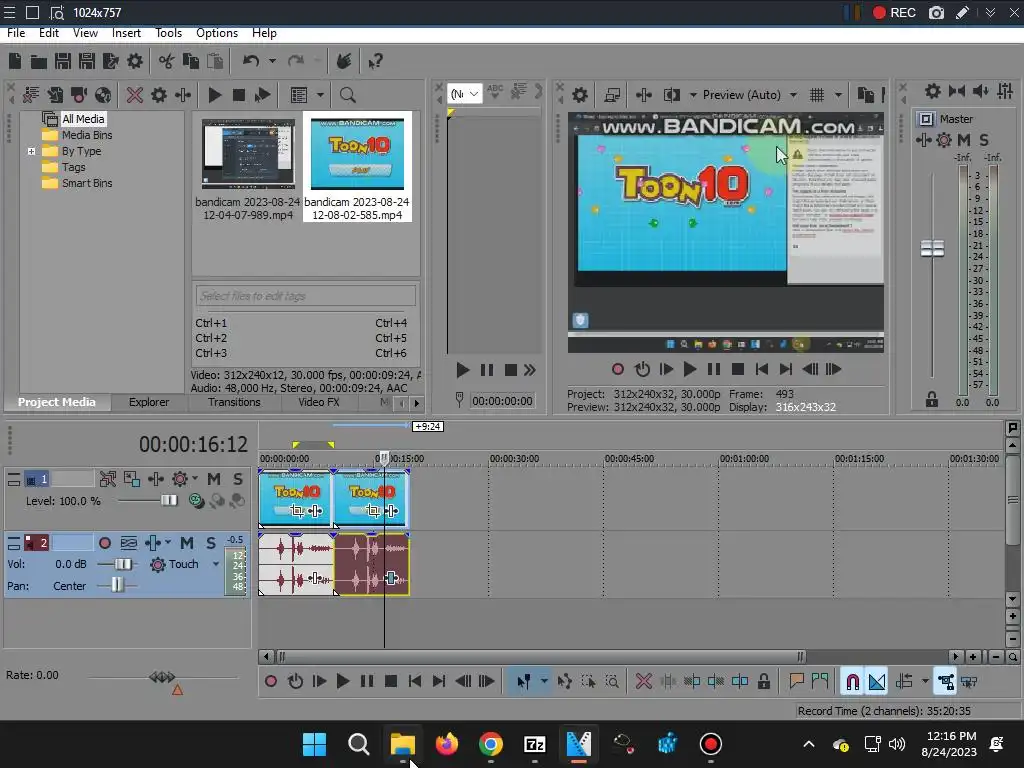Expand the By Type media tree node

(x=31, y=152)
